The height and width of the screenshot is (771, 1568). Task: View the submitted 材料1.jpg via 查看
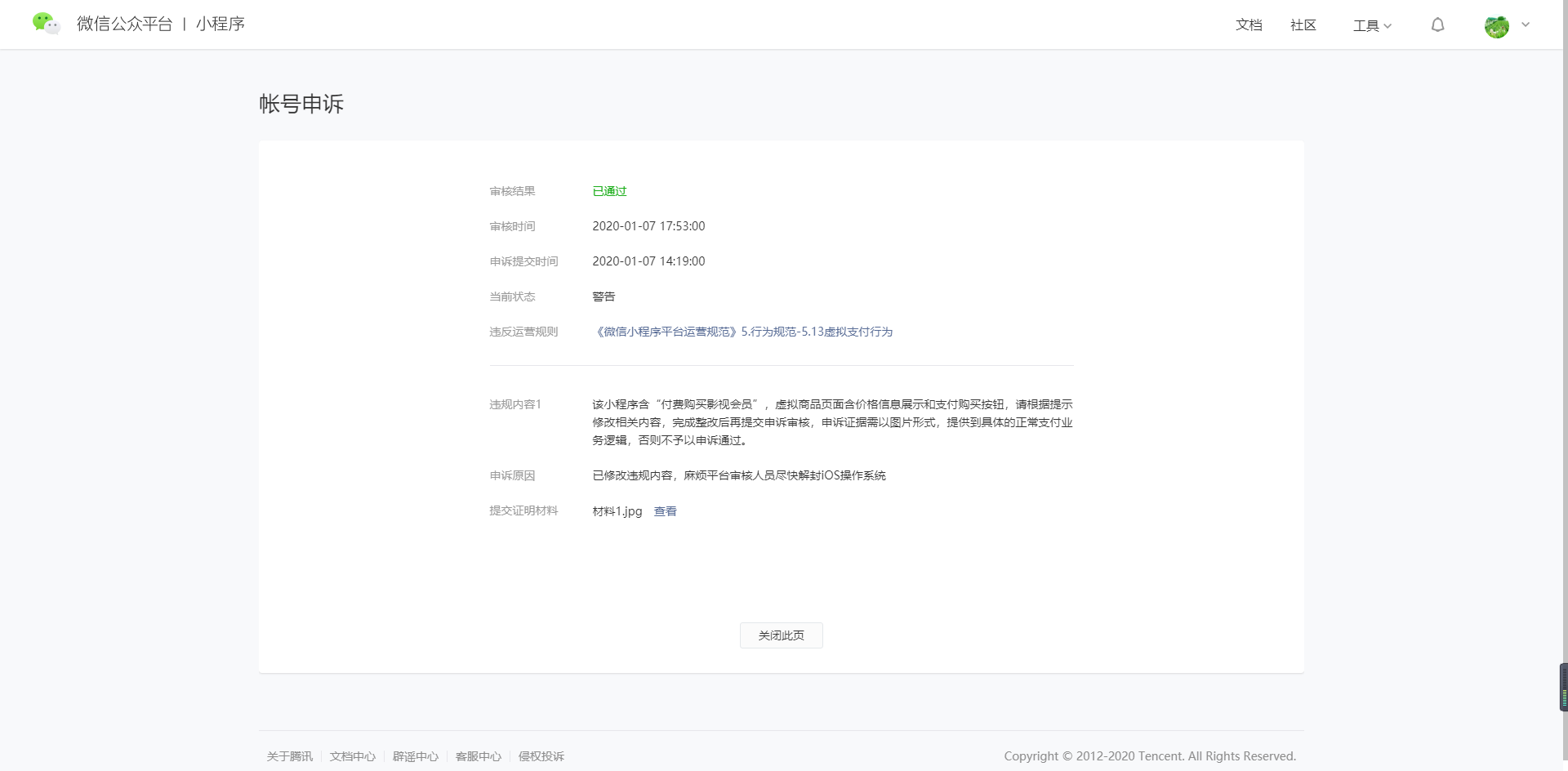(x=666, y=511)
